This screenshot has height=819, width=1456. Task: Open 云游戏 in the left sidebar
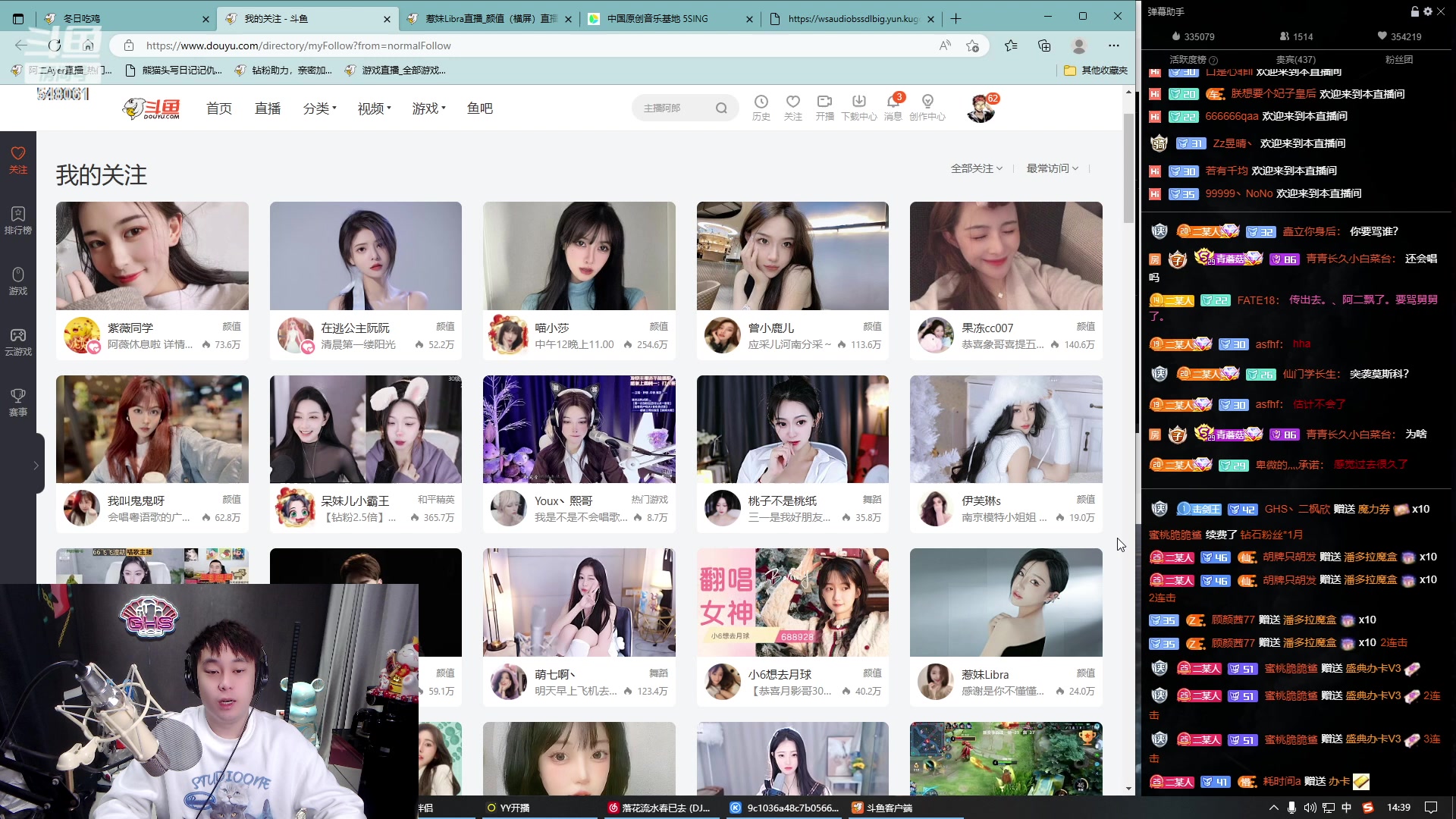tap(18, 341)
